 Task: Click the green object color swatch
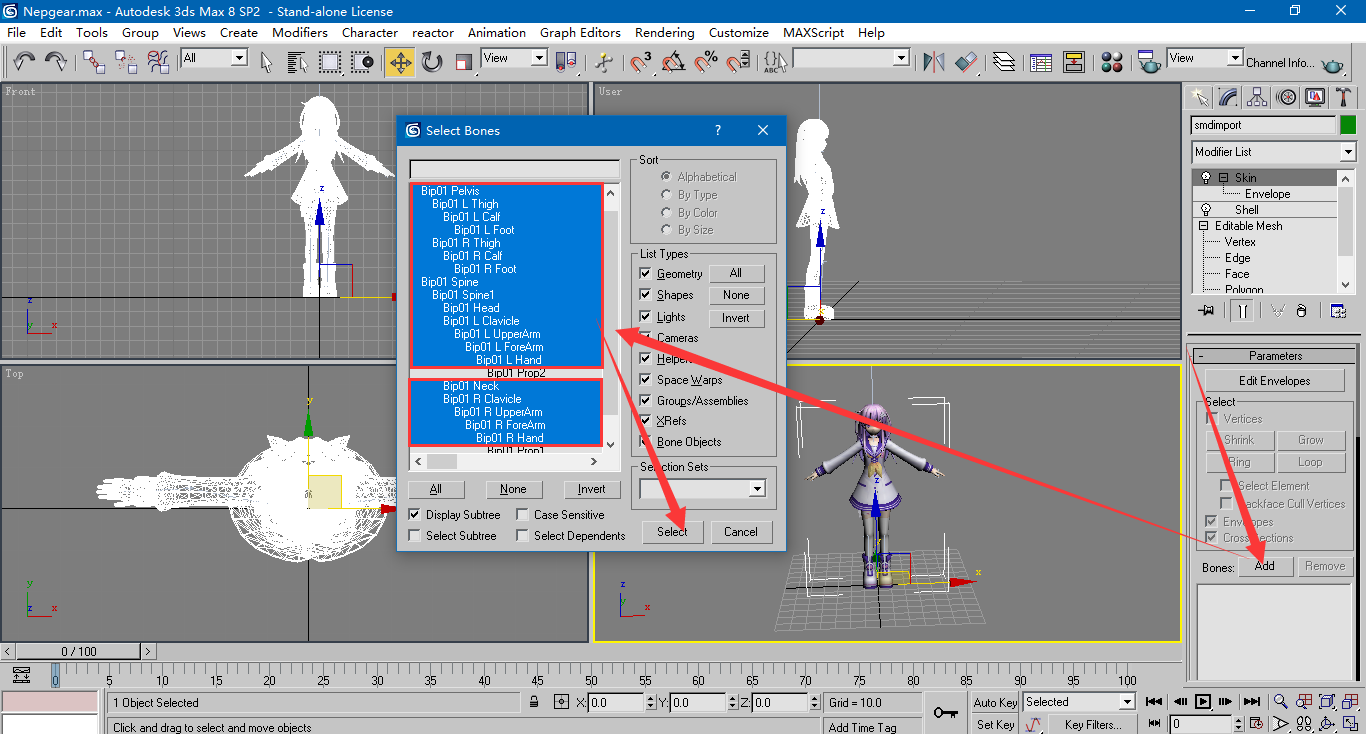tap(1348, 125)
